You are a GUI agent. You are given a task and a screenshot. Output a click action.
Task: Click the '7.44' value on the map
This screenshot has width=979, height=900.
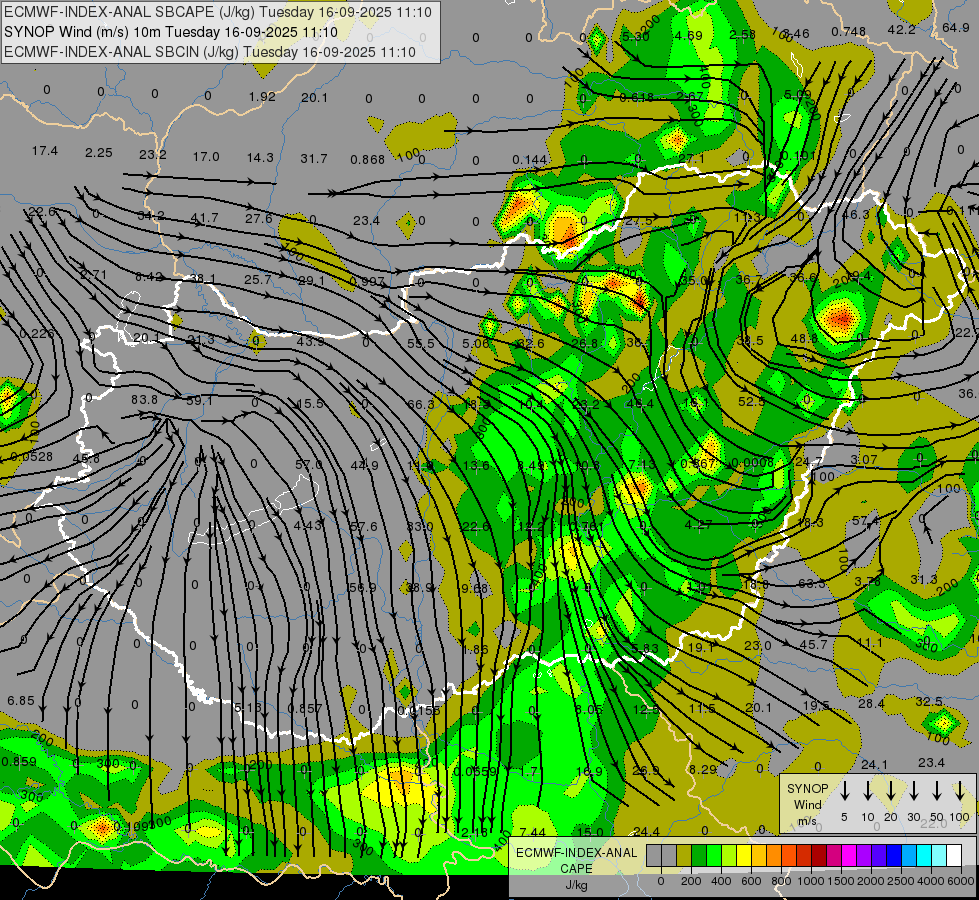533,832
